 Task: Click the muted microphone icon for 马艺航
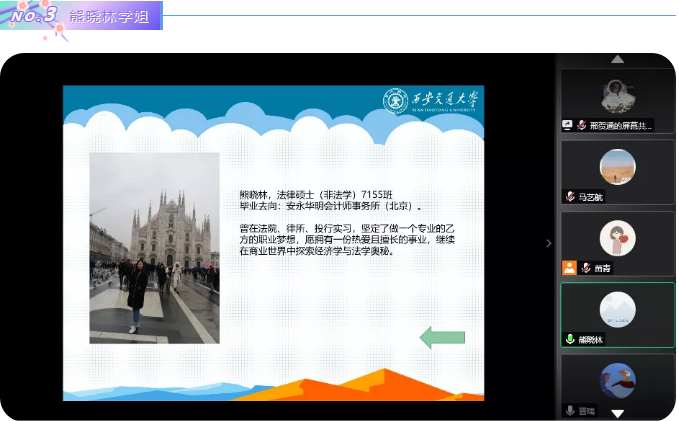(x=570, y=197)
